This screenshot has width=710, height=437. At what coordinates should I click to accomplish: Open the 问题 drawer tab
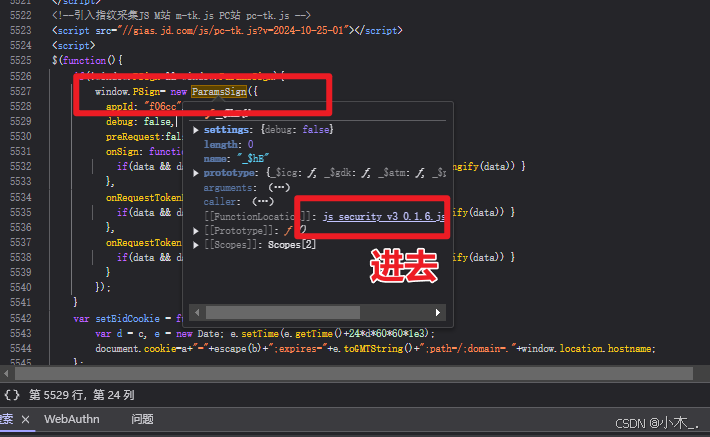click(x=142, y=419)
